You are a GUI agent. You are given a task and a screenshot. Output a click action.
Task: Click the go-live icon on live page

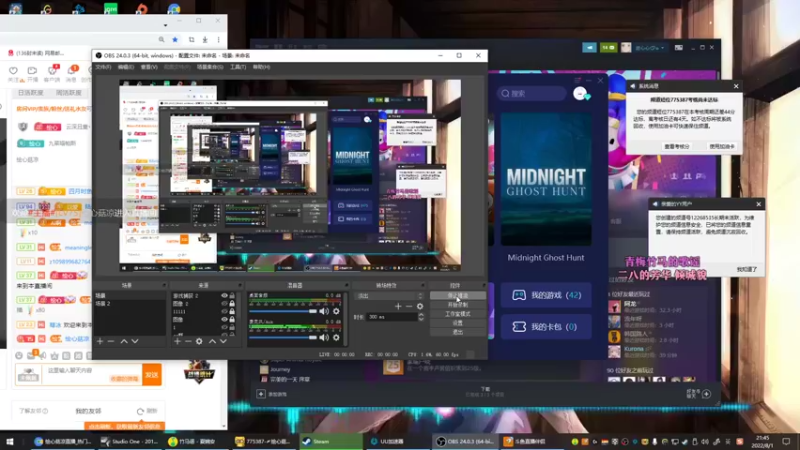pyautogui.click(x=32, y=70)
